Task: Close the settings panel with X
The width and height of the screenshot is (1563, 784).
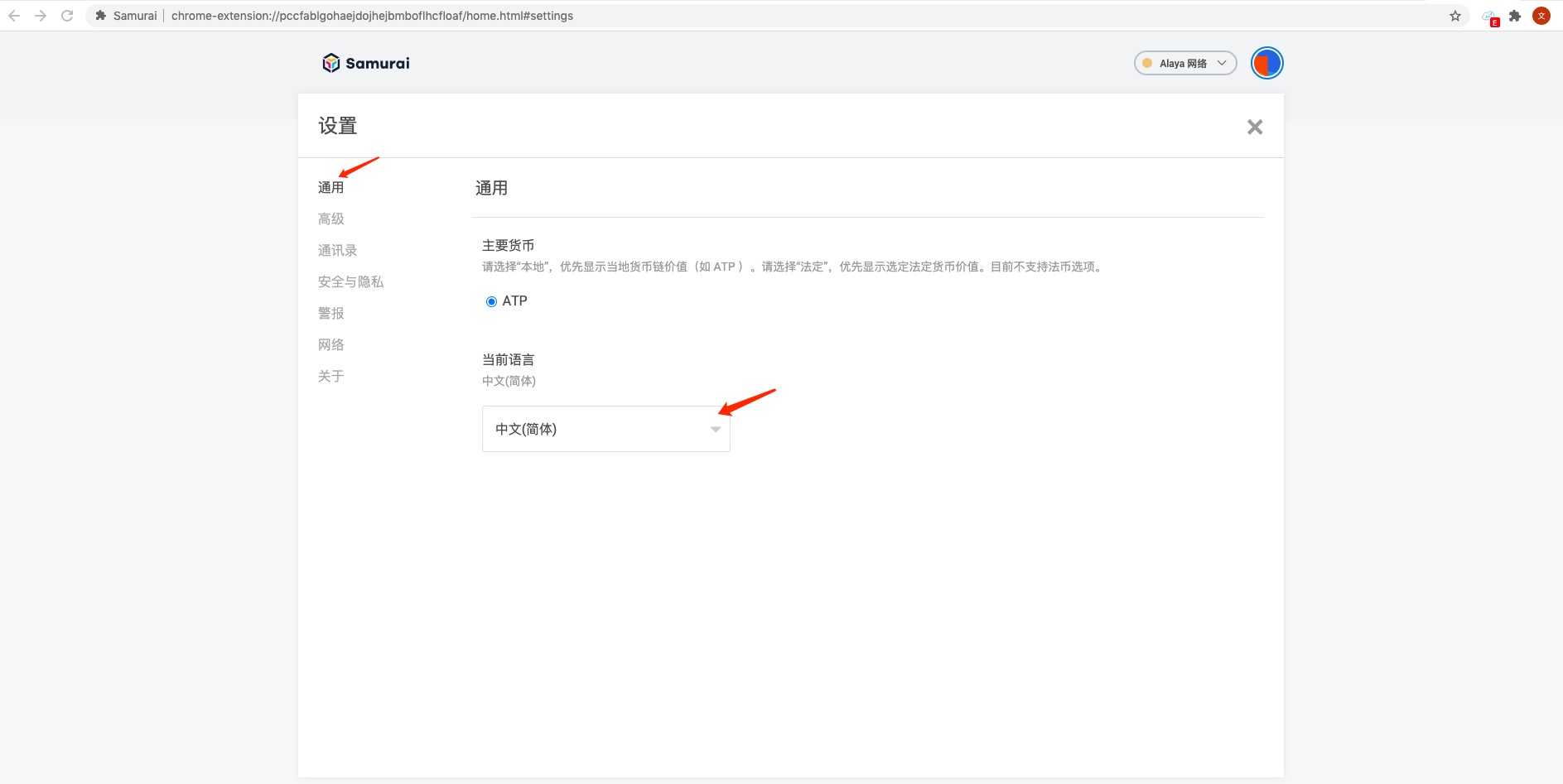Action: click(1254, 127)
